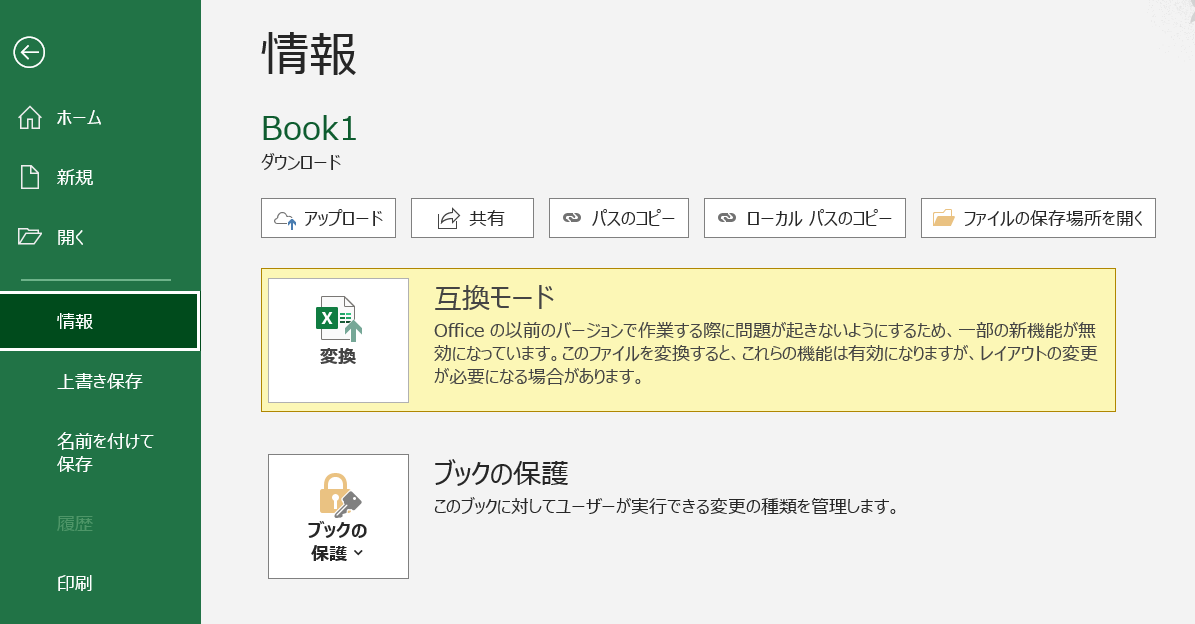1195x624 pixels.
Task: Open file location via folder icon button
Action: click(x=943, y=218)
